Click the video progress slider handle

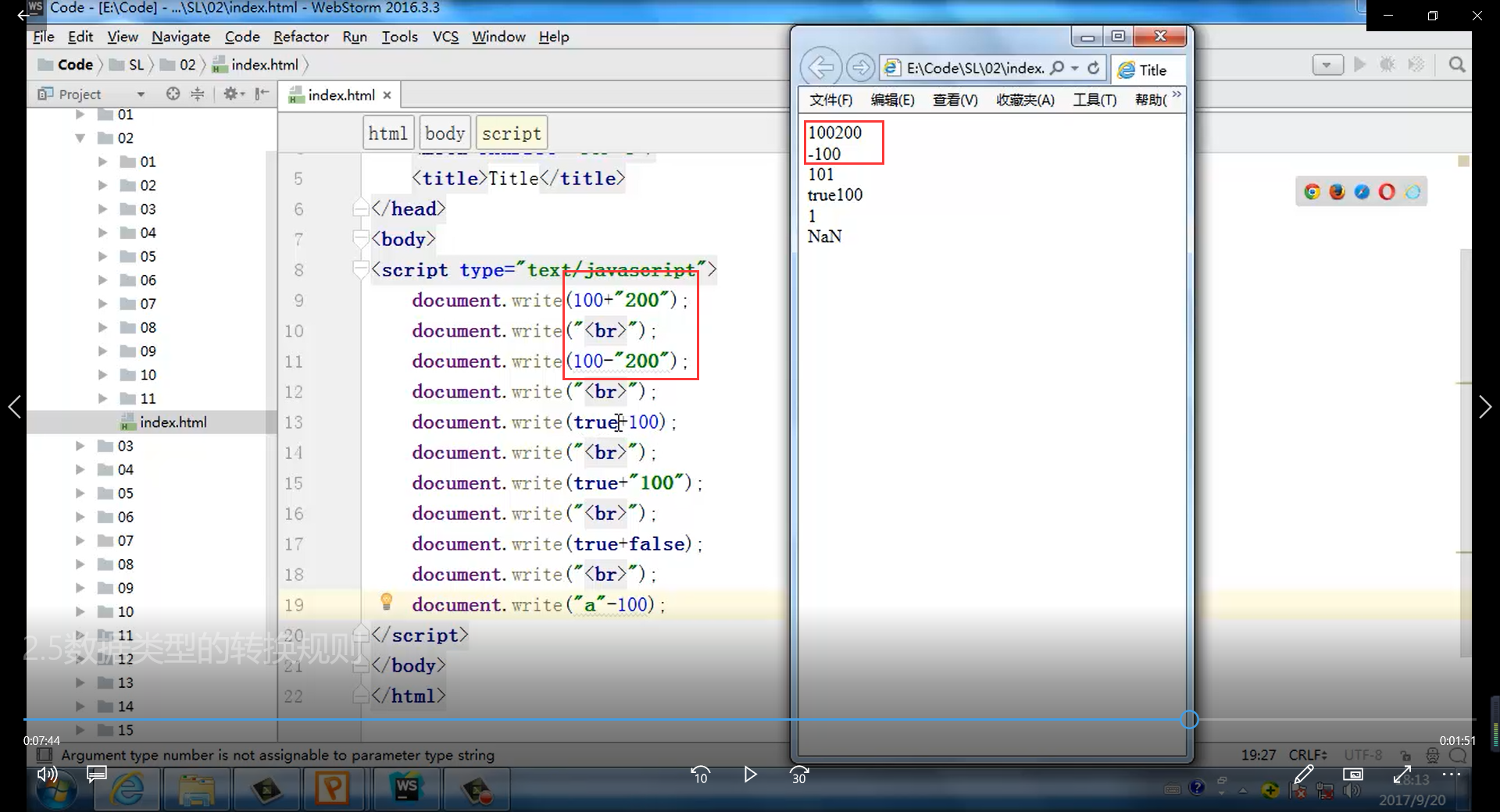[1189, 719]
